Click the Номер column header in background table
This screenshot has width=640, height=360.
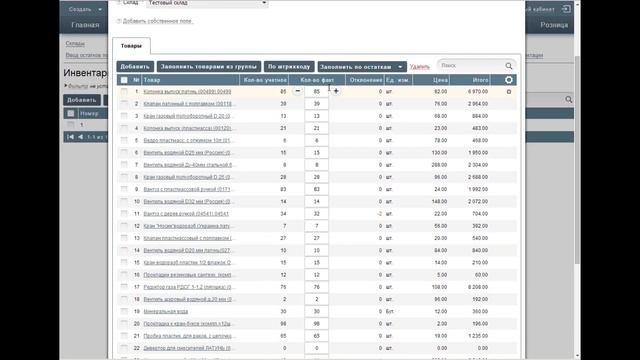coord(89,113)
